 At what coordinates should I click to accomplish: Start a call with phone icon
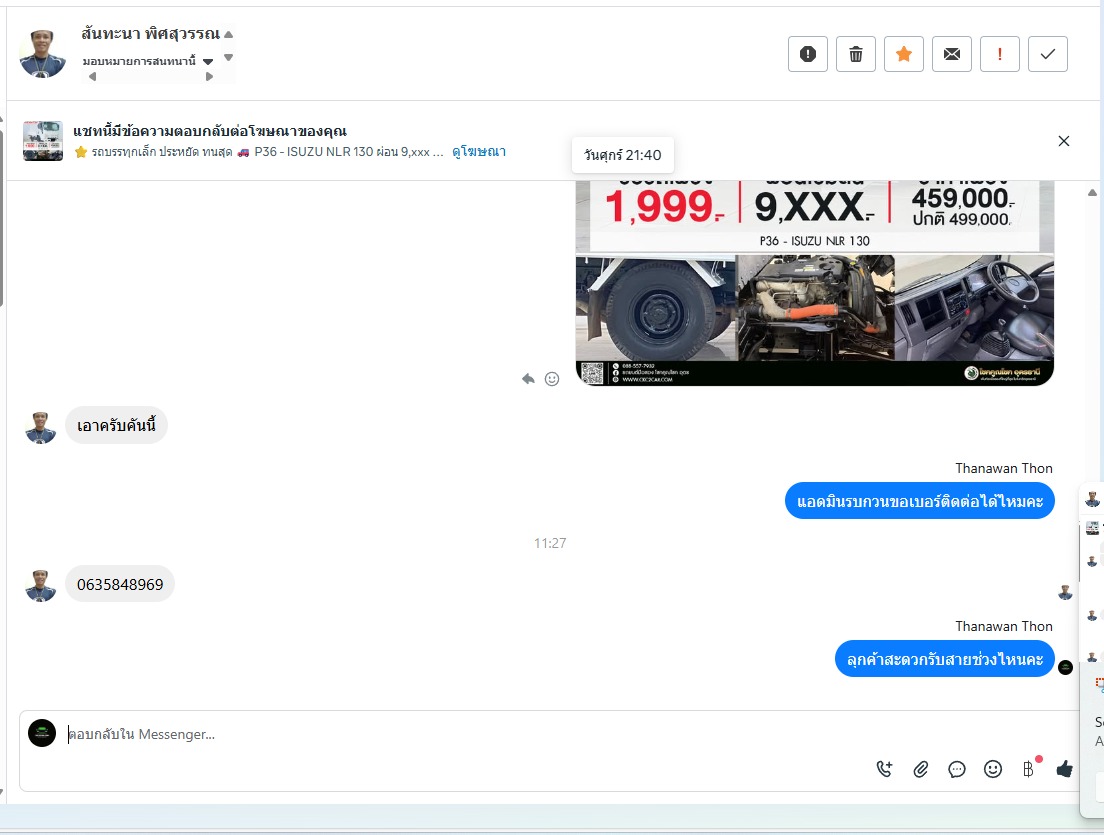click(884, 769)
